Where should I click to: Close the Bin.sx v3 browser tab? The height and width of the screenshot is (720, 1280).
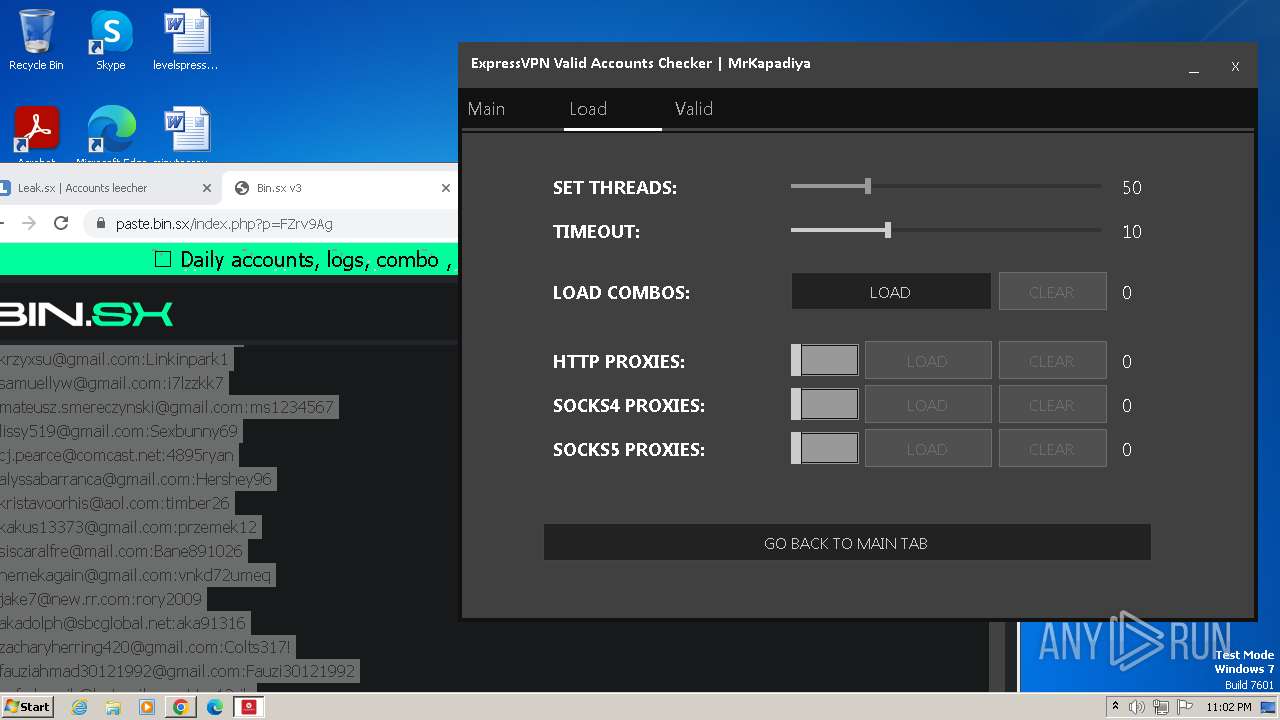pyautogui.click(x=446, y=188)
